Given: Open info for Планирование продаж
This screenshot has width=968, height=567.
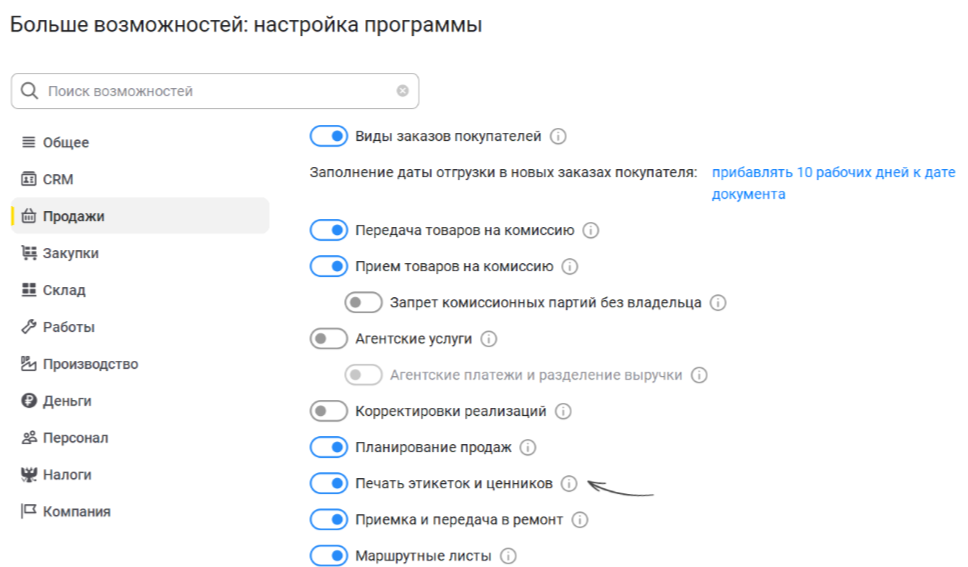Looking at the screenshot, I should [x=528, y=447].
